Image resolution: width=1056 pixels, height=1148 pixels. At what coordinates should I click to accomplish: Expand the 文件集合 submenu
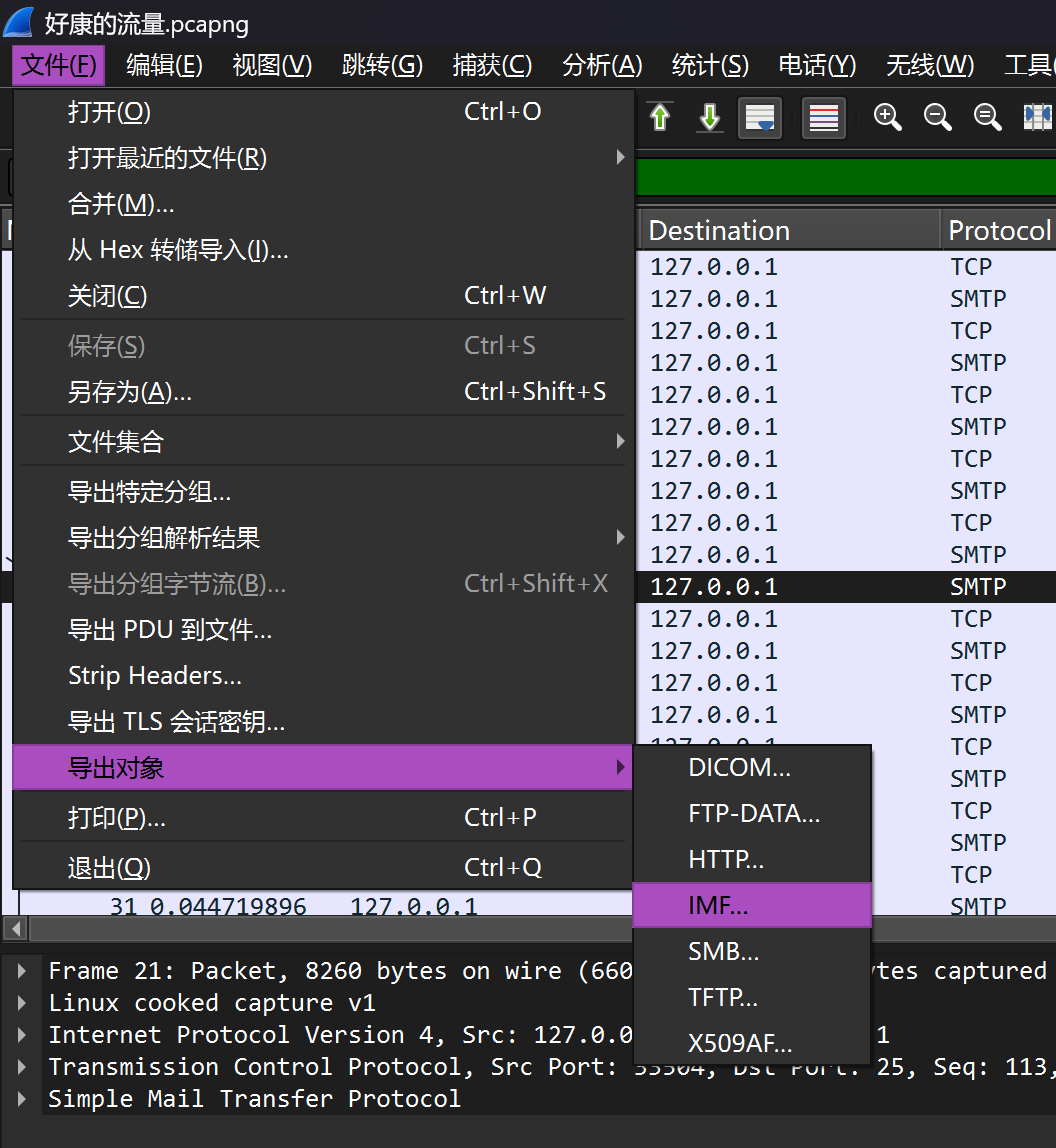323,442
